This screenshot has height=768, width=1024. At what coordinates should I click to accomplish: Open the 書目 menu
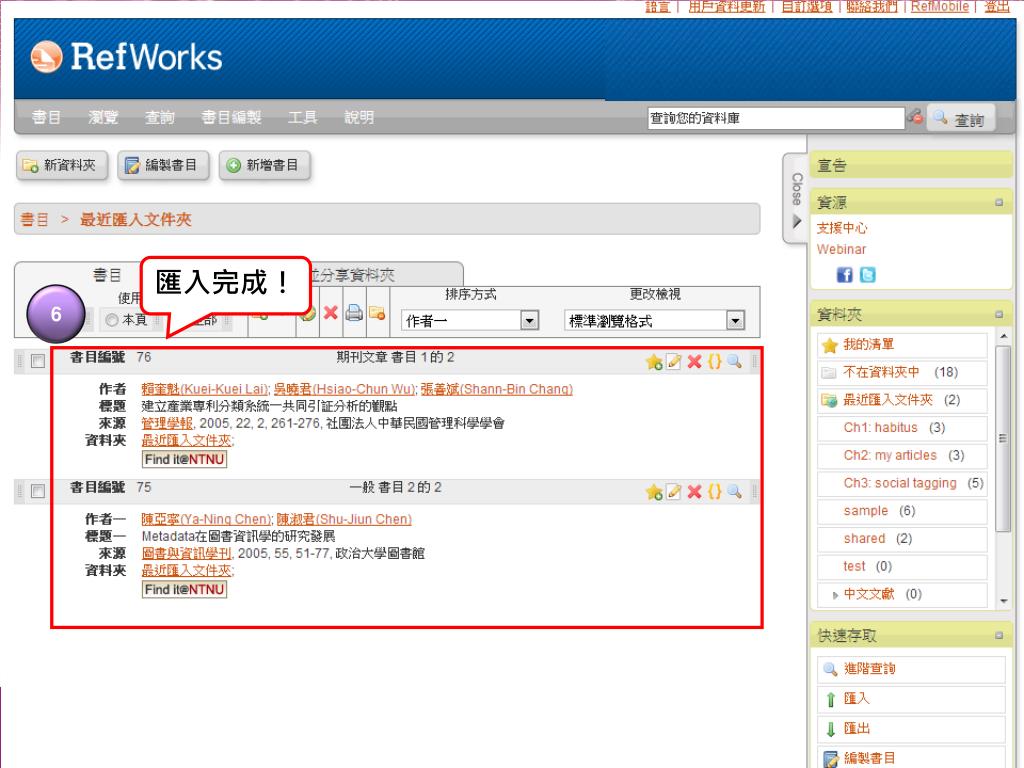click(x=46, y=118)
